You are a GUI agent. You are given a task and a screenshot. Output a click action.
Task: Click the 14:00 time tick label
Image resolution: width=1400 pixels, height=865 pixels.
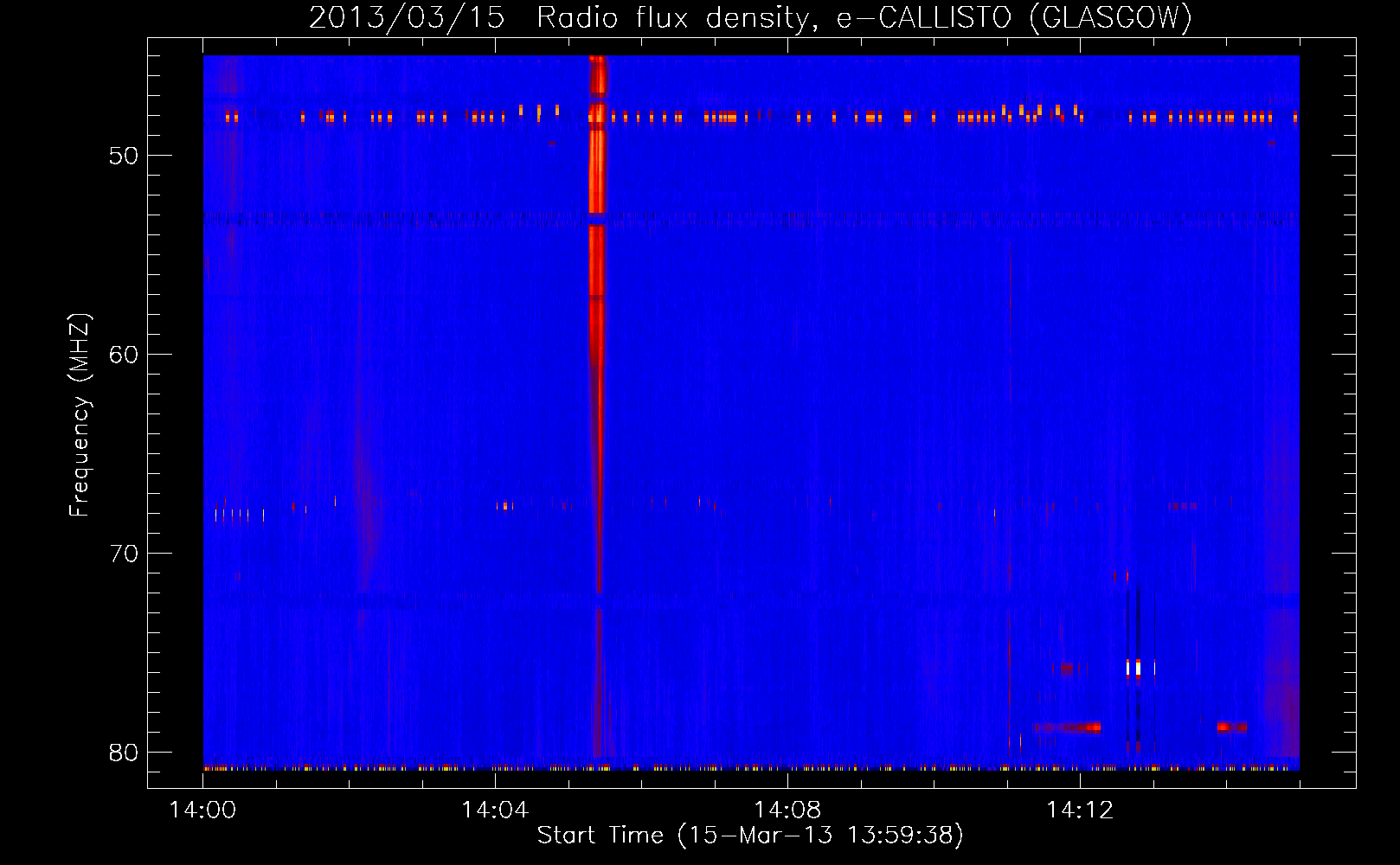click(x=203, y=811)
